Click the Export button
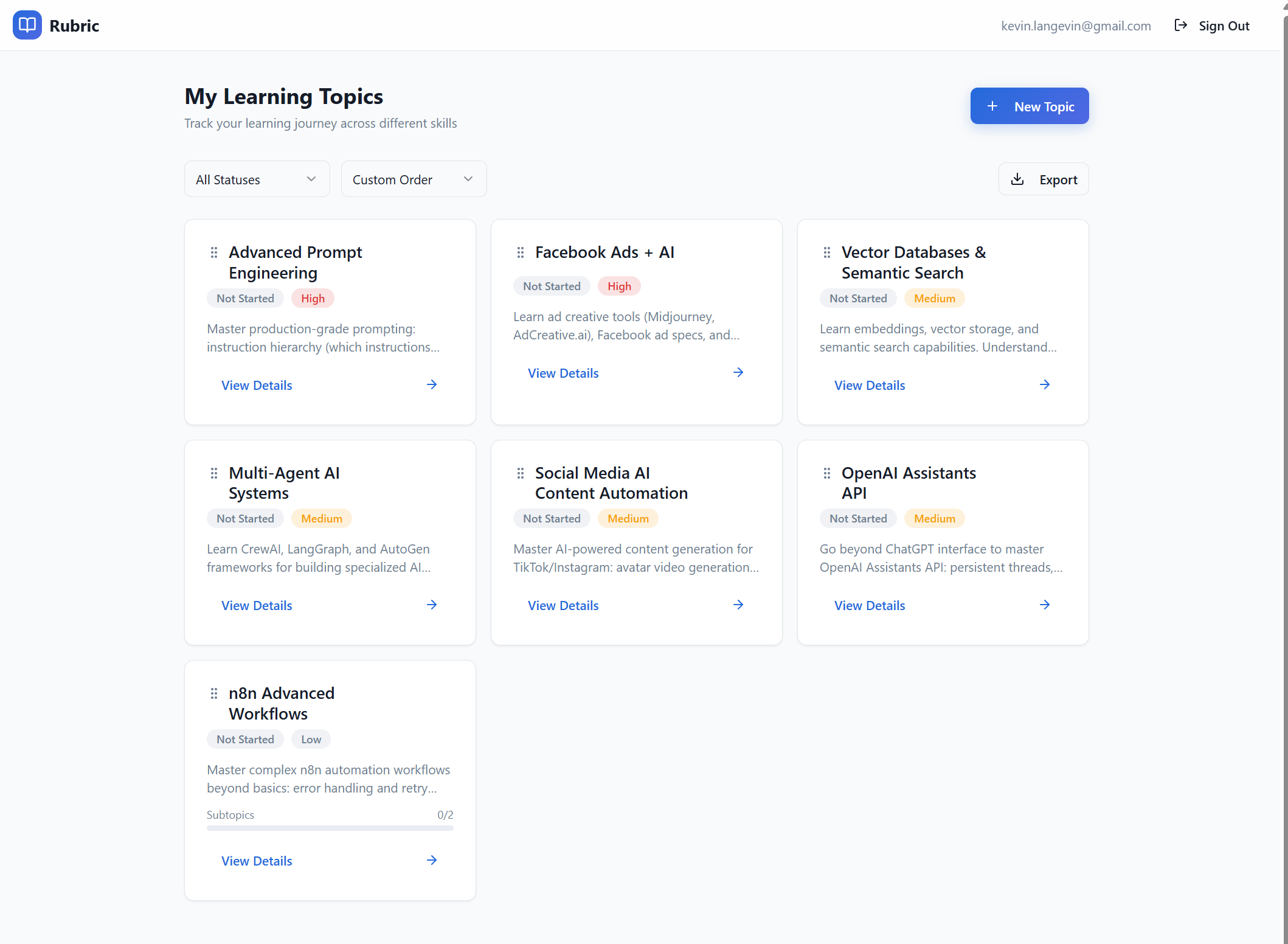This screenshot has height=944, width=1288. click(x=1043, y=178)
